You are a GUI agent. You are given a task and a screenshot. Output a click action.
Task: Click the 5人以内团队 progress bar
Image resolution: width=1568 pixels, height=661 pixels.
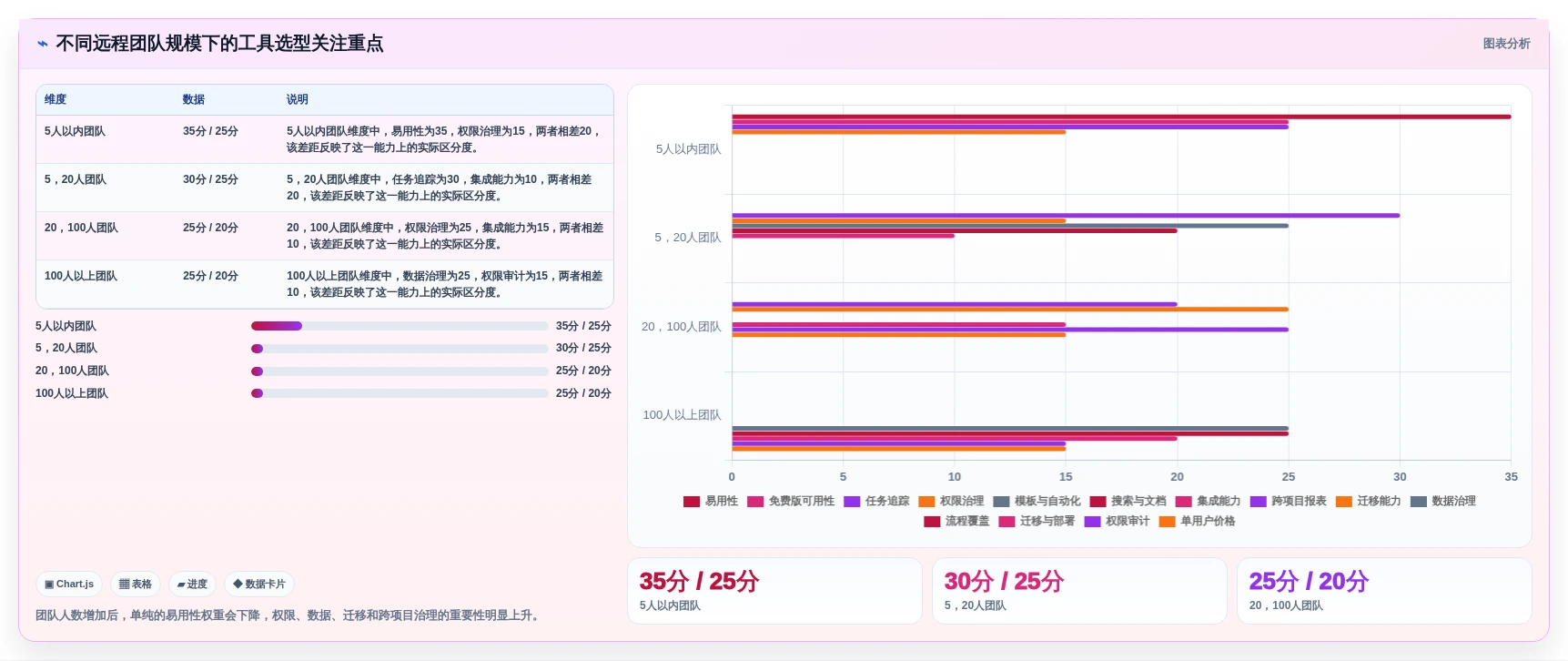[400, 326]
